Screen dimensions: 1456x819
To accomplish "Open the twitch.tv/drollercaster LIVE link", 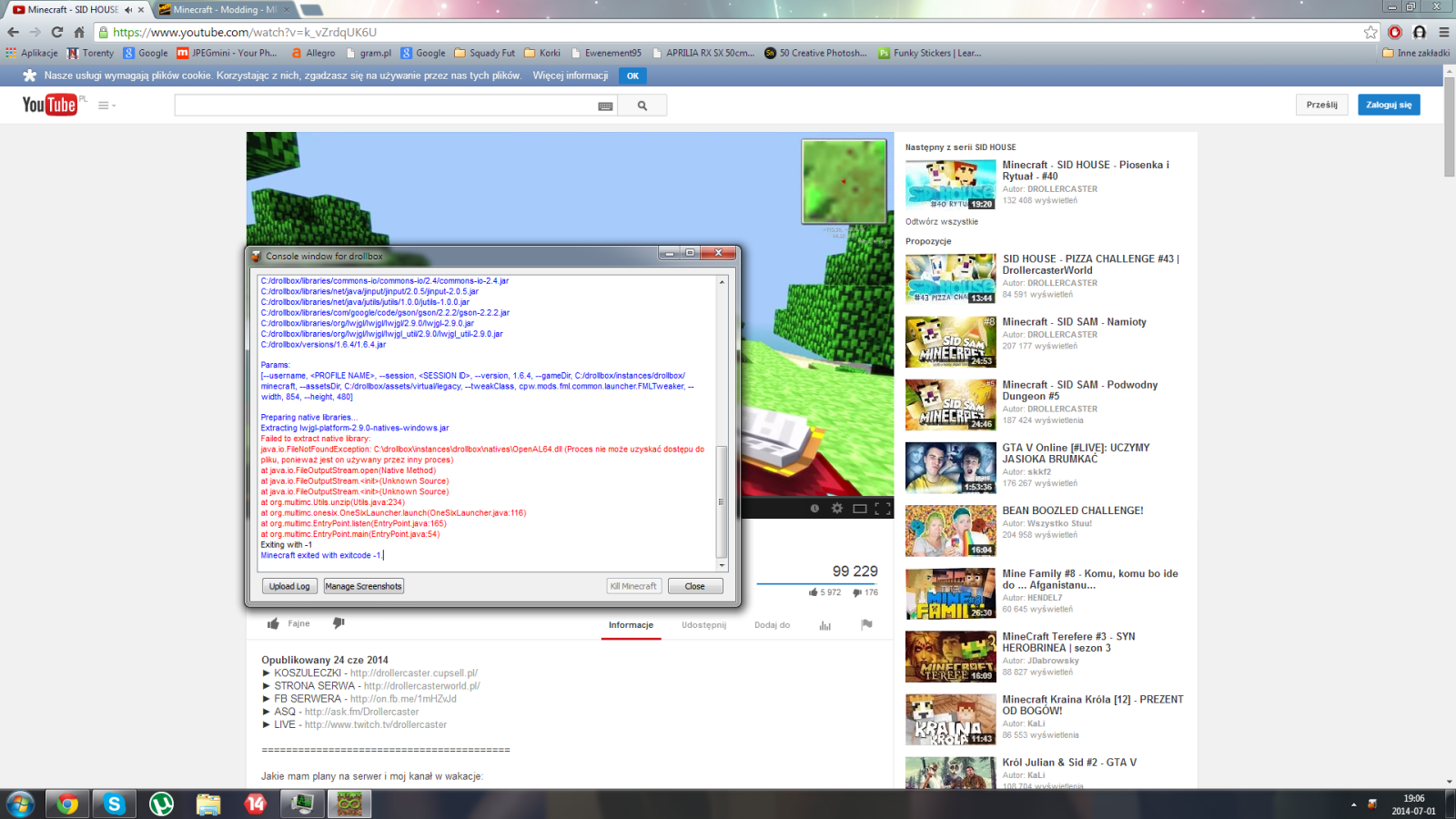I will coord(376,724).
